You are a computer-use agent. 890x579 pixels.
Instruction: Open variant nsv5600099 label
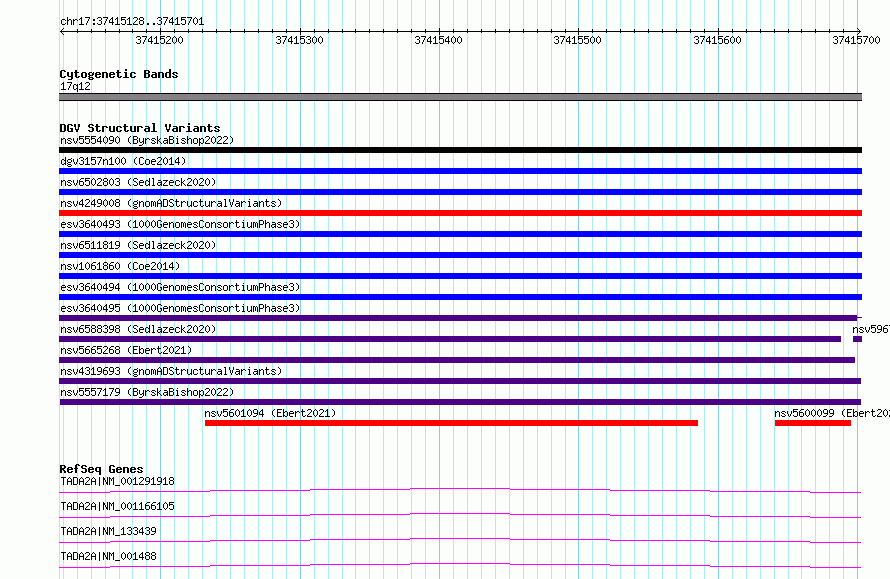832,413
